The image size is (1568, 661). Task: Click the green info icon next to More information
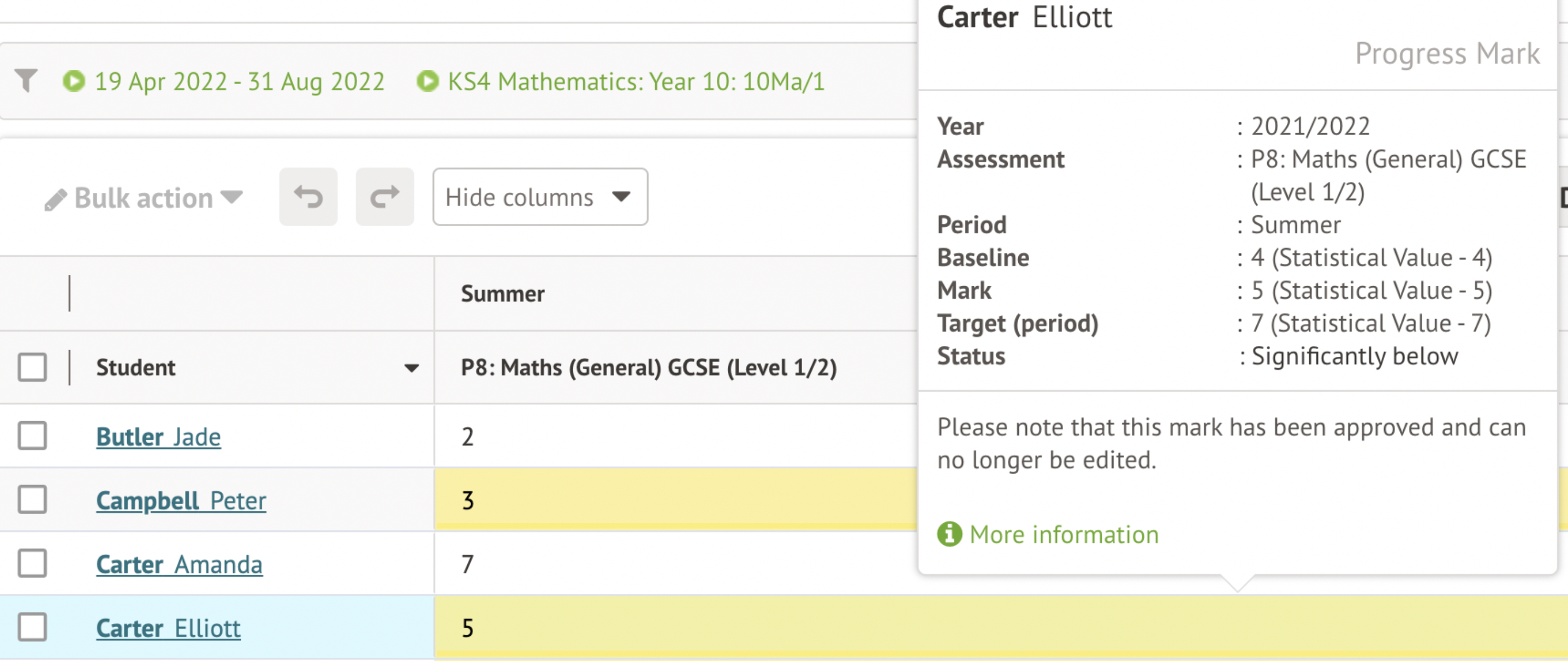[949, 534]
